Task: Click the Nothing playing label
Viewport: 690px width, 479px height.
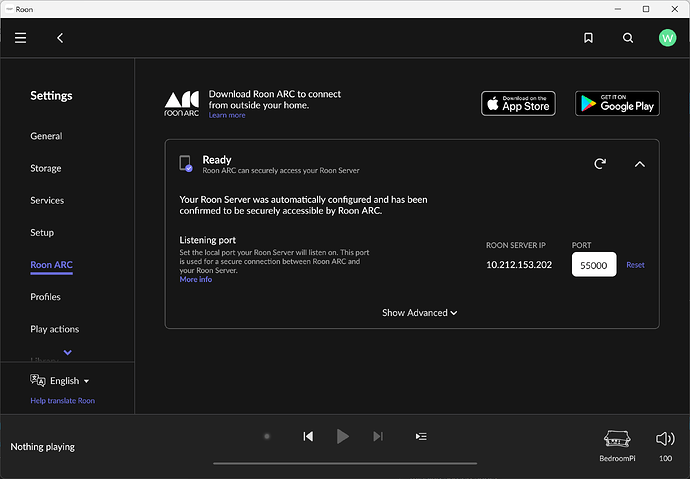Action: tap(43, 447)
